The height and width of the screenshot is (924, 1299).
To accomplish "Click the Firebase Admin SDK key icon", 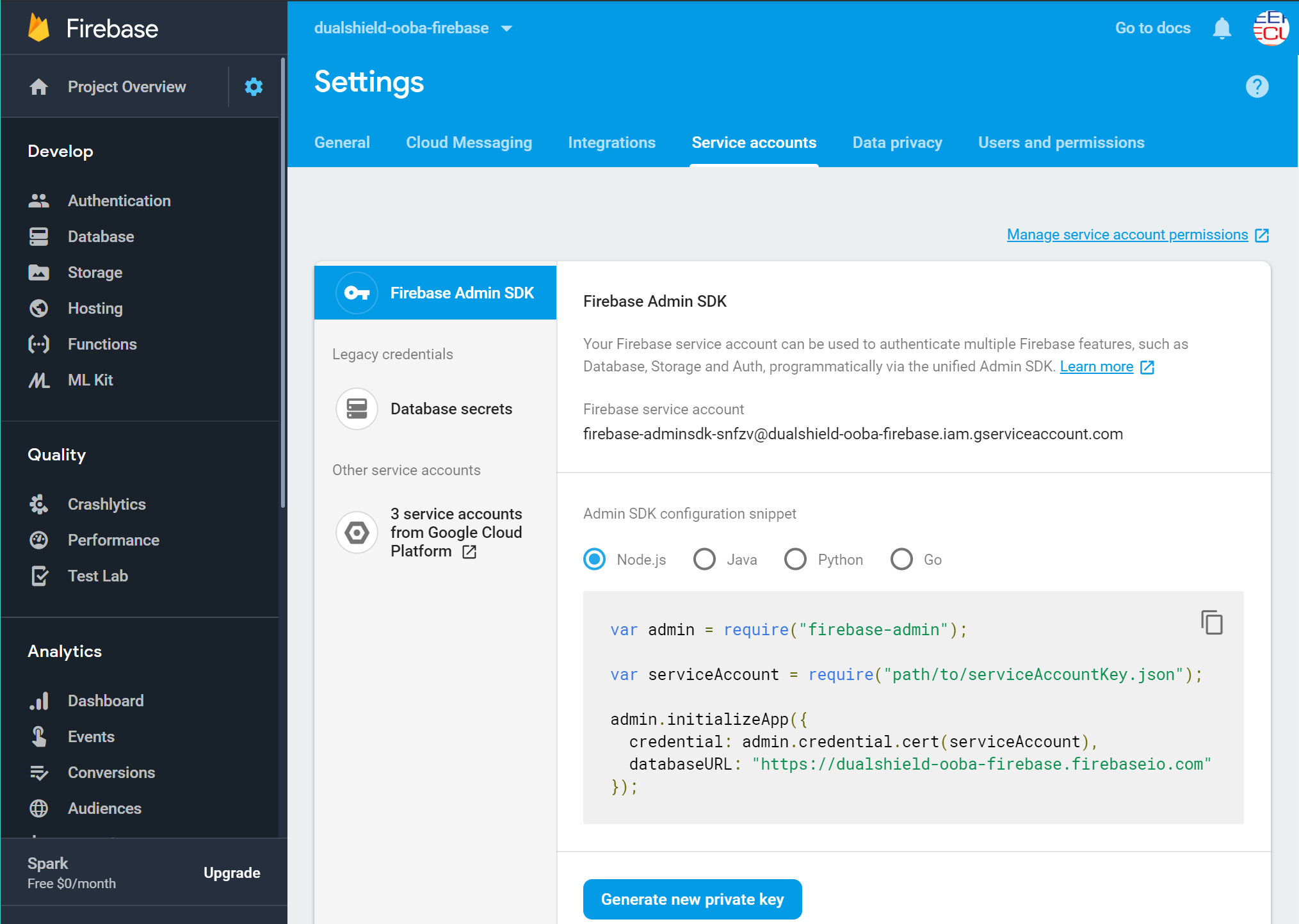I will (357, 293).
